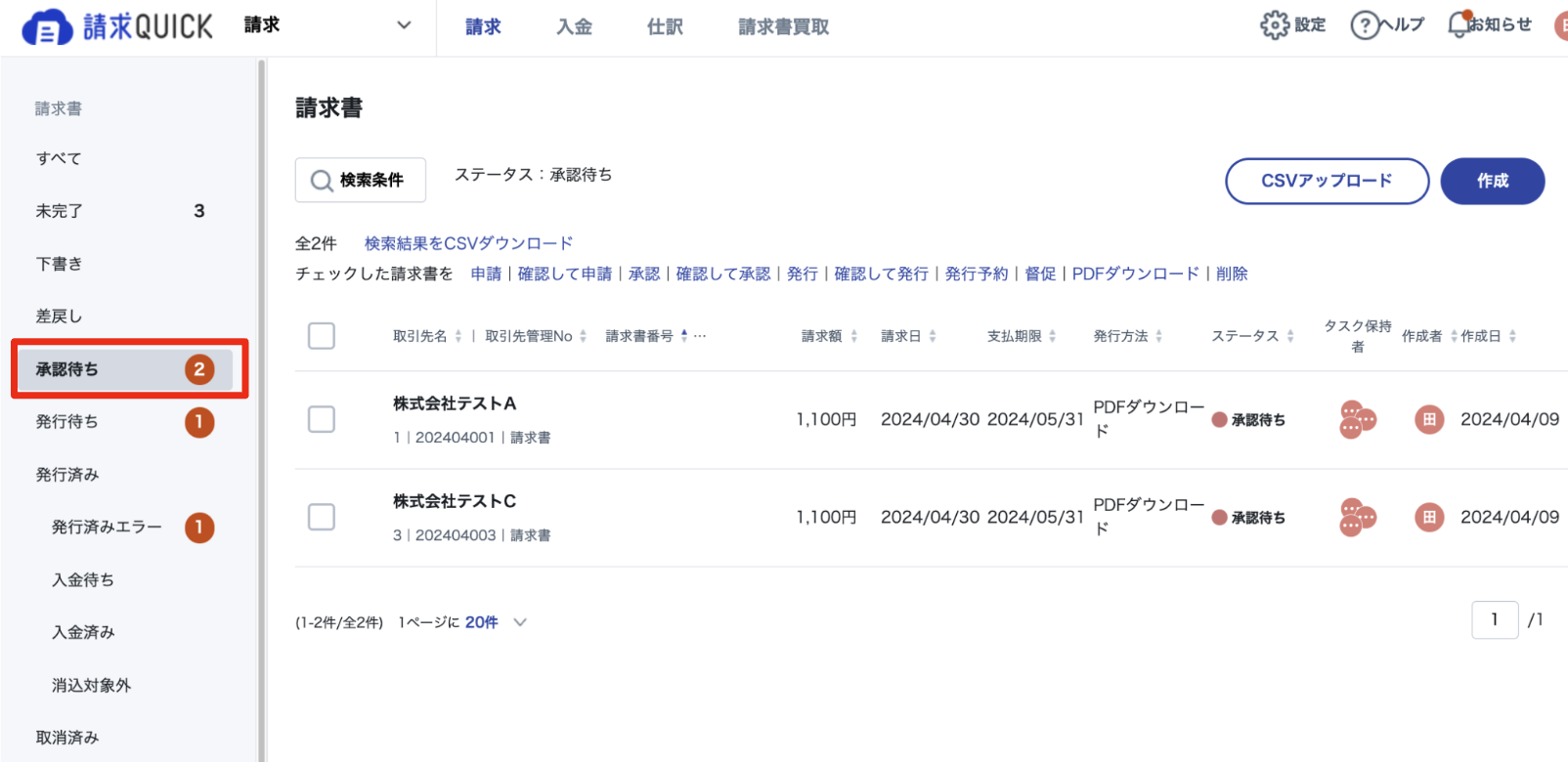Select 入金済み in the sidebar
Image resolution: width=1568 pixels, height=762 pixels.
(83, 633)
